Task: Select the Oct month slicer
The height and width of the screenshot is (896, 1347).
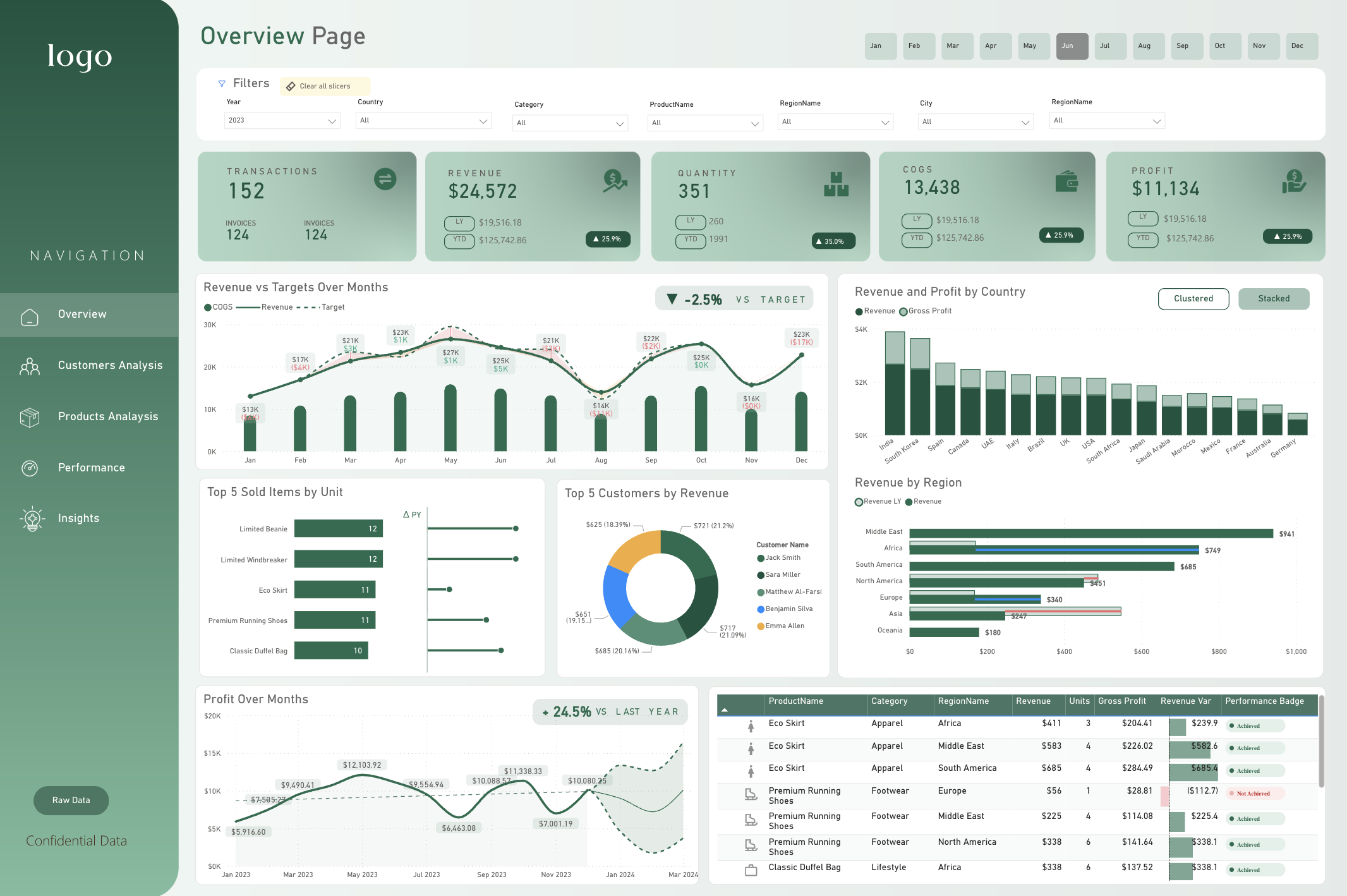Action: tap(1226, 46)
